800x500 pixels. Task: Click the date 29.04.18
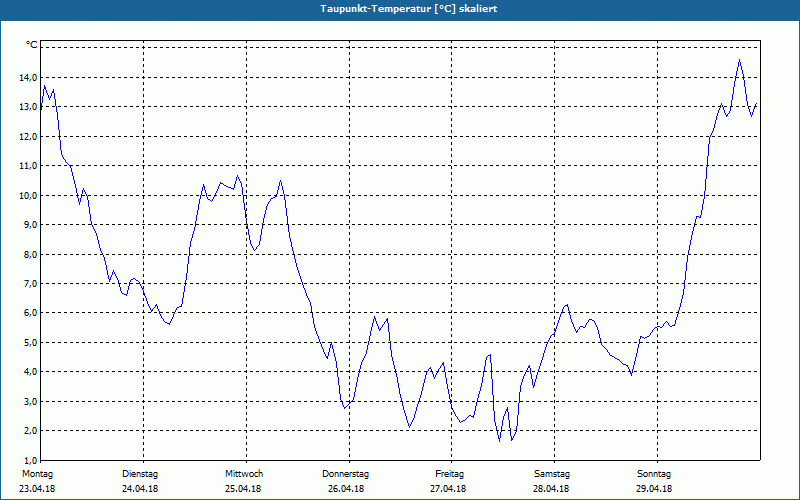[x=654, y=489]
